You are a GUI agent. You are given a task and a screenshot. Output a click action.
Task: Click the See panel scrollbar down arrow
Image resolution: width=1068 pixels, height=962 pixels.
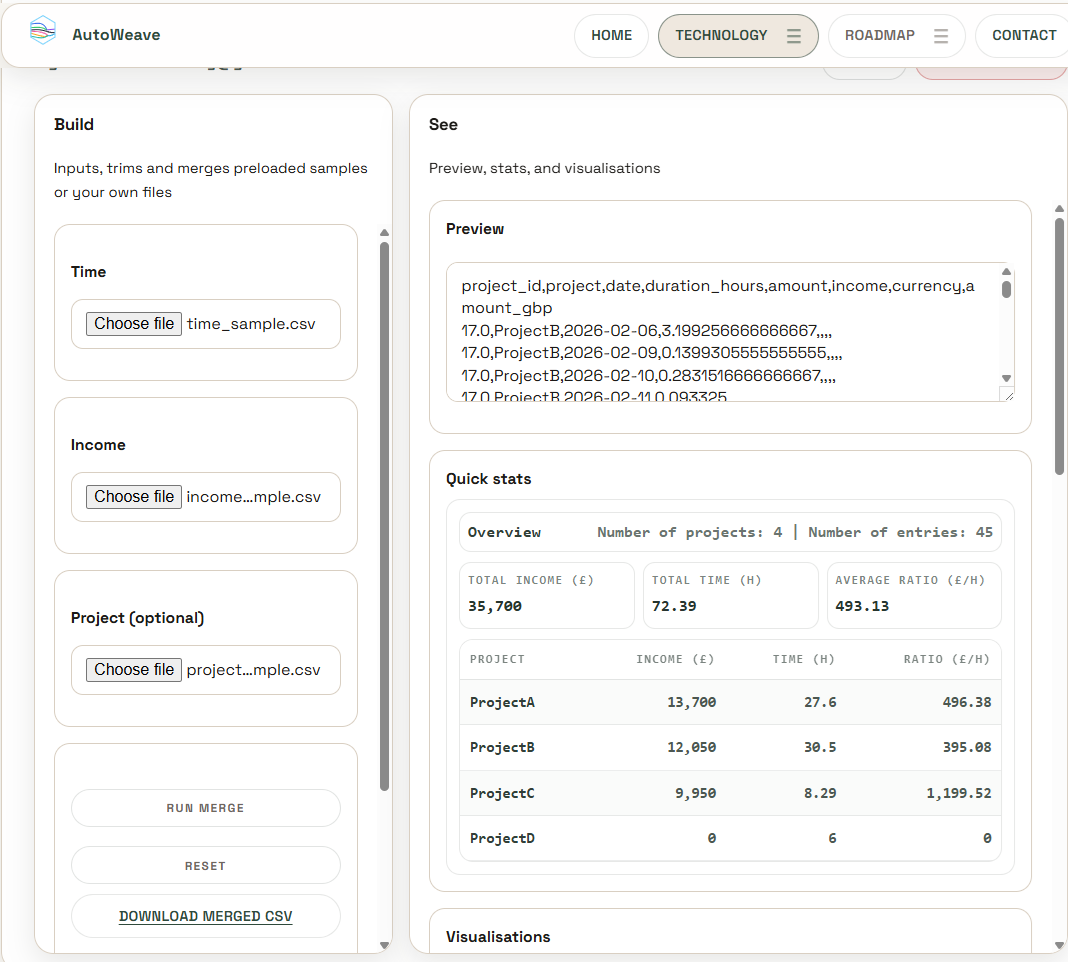click(1059, 945)
